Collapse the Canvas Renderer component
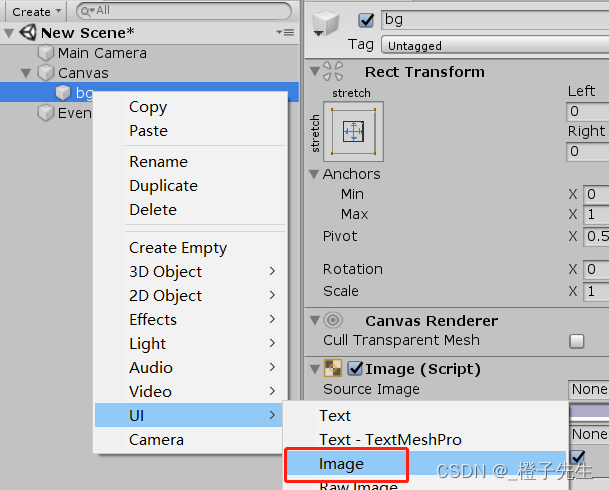609x490 pixels. 315,320
